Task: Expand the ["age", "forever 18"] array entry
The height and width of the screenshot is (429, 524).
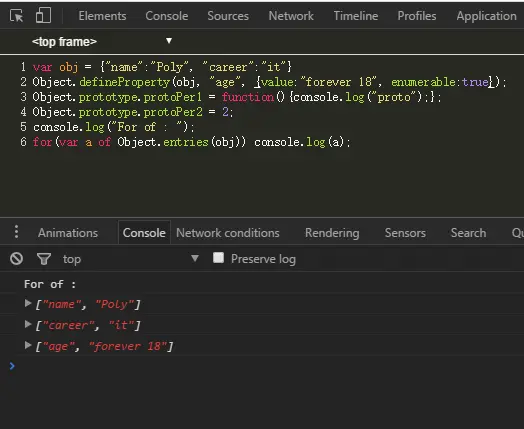Action: (28, 345)
